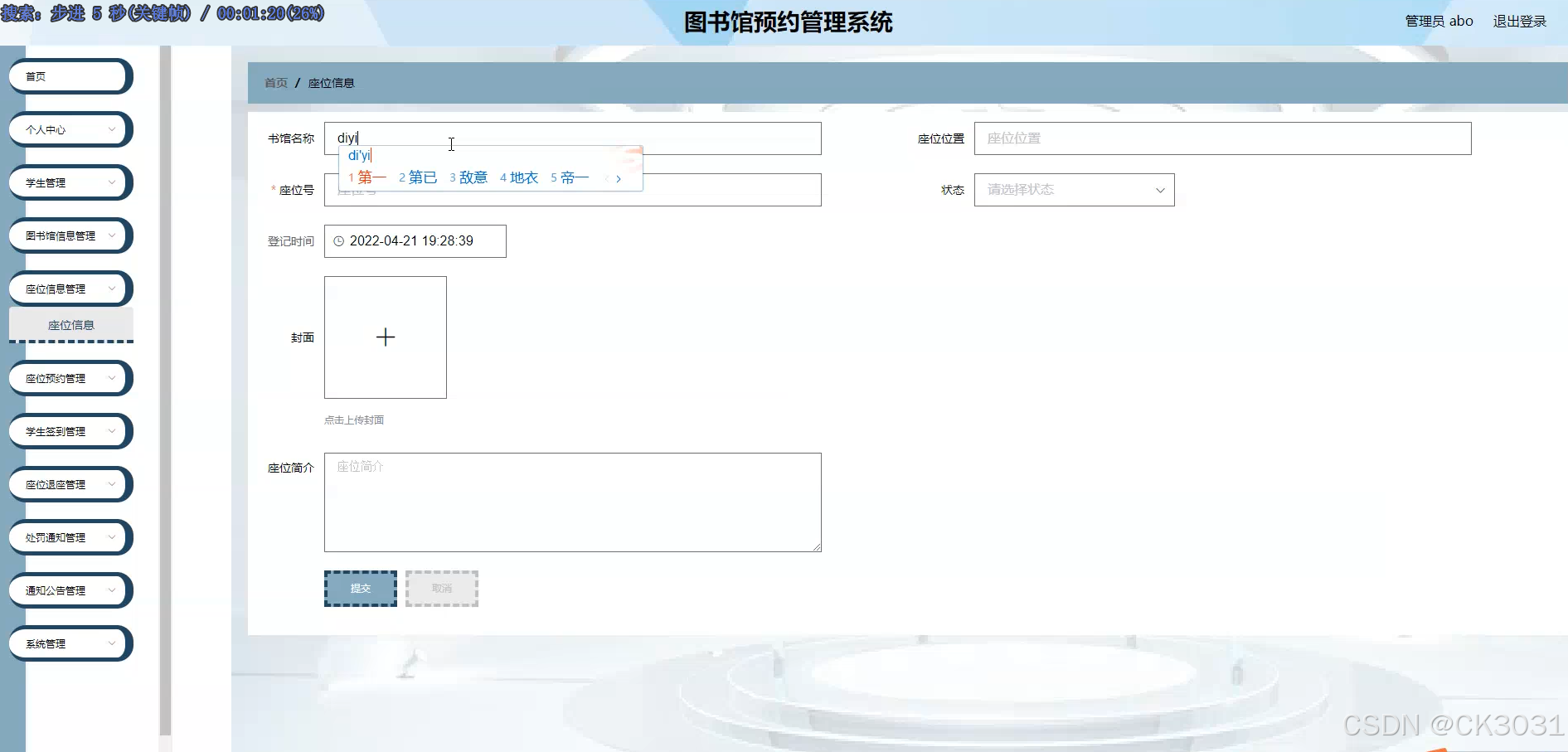Screen dimensions: 1568x752
Task: Choose IME candidate 5 帝一
Action: tap(570, 177)
